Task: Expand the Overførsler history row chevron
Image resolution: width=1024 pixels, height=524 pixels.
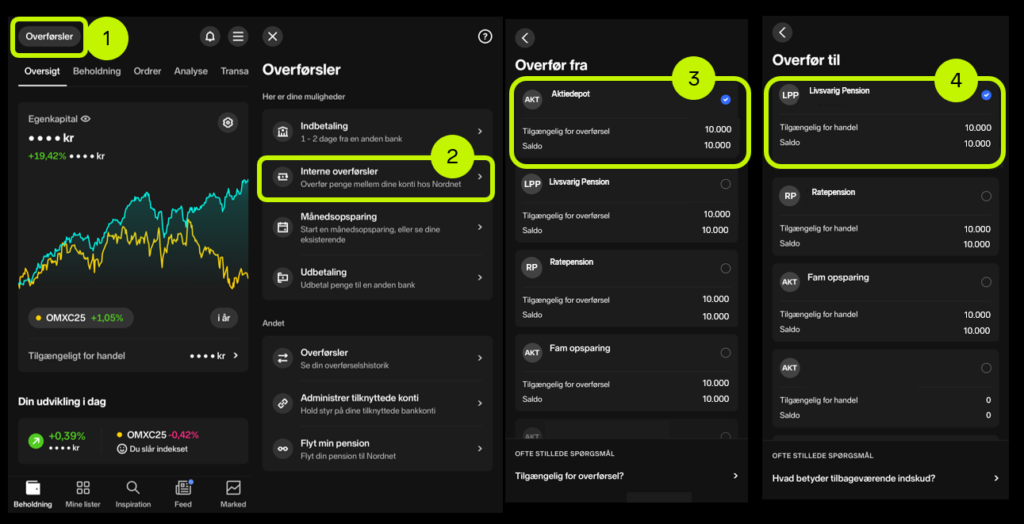Action: [480, 358]
